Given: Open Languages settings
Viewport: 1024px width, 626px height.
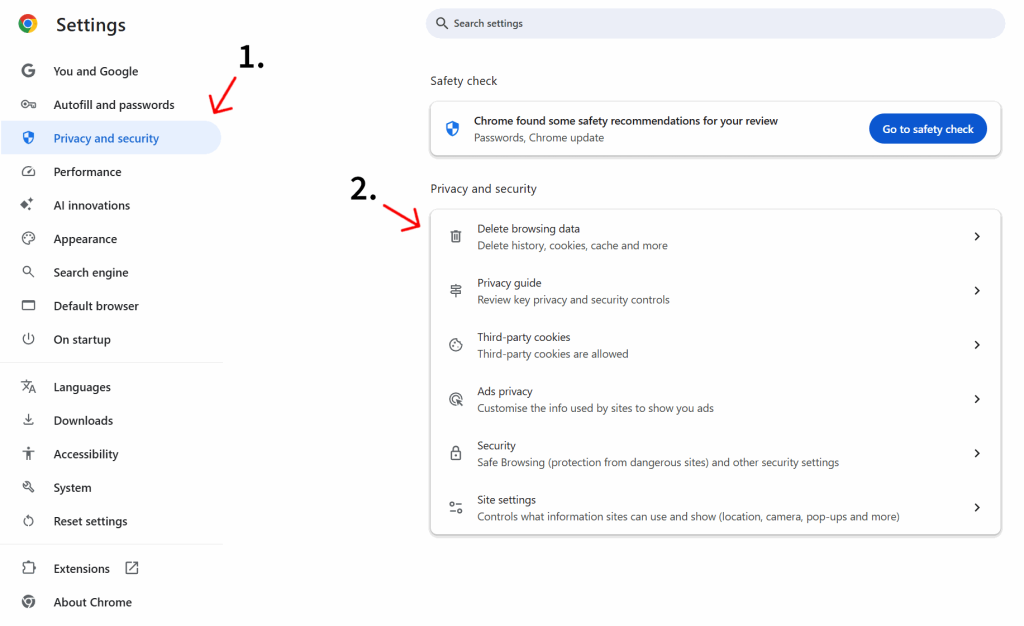Looking at the screenshot, I should tap(82, 387).
